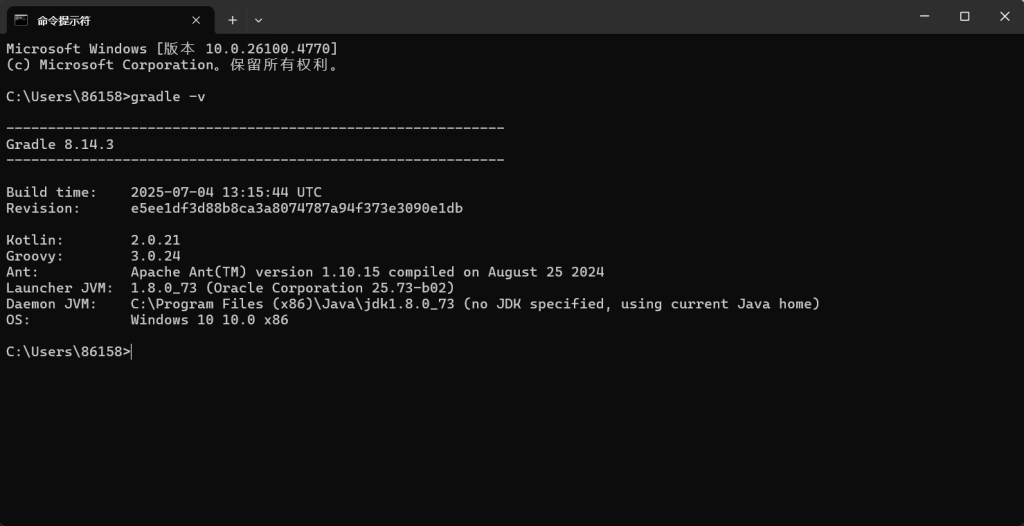Click the empty title bar area
The height and width of the screenshot is (526, 1024).
[x=580, y=17]
